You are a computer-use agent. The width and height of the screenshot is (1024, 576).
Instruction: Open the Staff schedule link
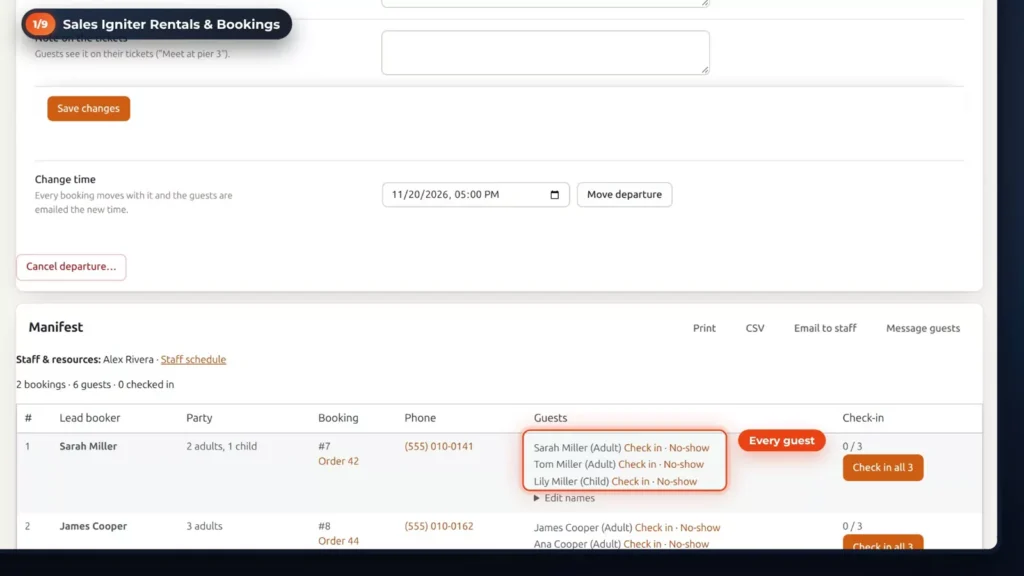coord(193,359)
